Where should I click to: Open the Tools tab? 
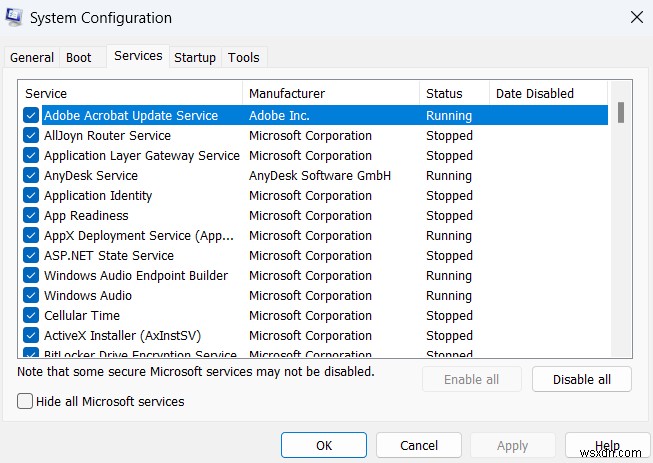point(243,58)
